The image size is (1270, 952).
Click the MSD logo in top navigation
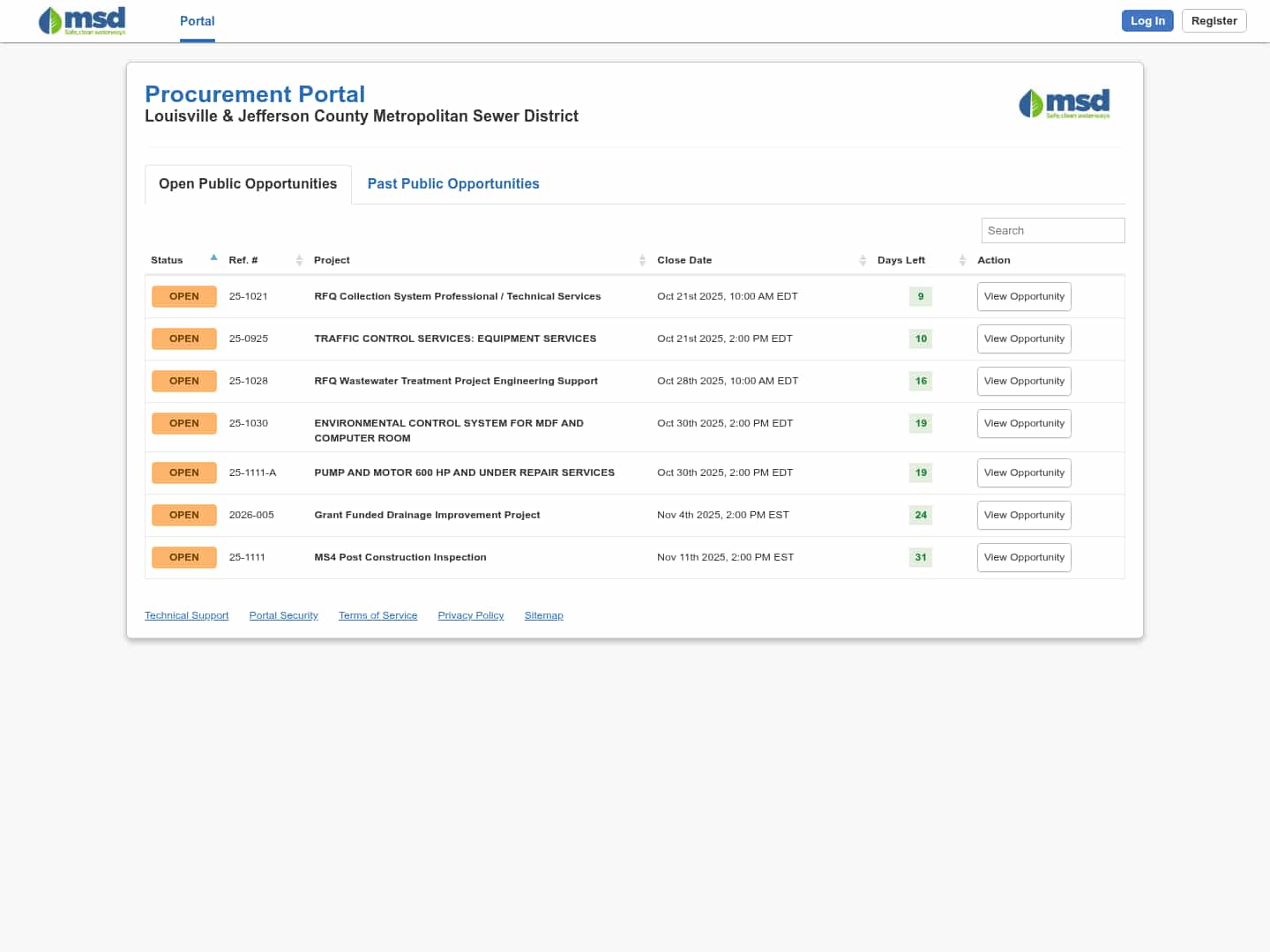(x=82, y=21)
